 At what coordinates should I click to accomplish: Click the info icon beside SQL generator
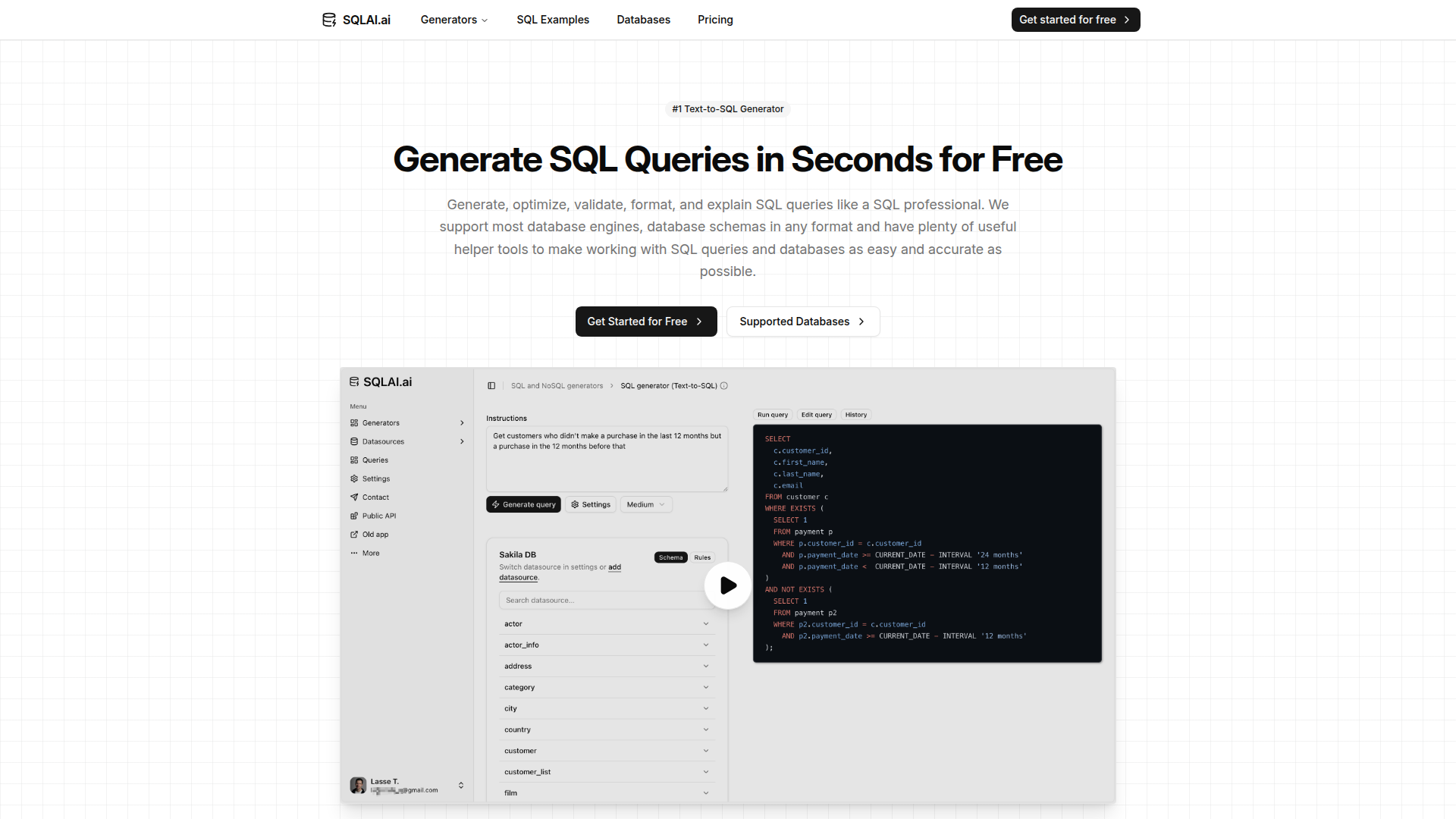[x=724, y=386]
